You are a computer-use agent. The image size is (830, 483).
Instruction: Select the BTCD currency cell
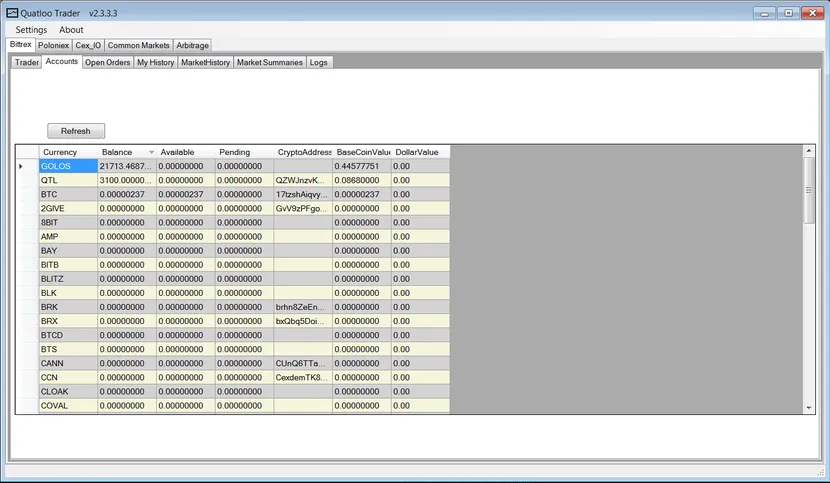[x=68, y=335]
